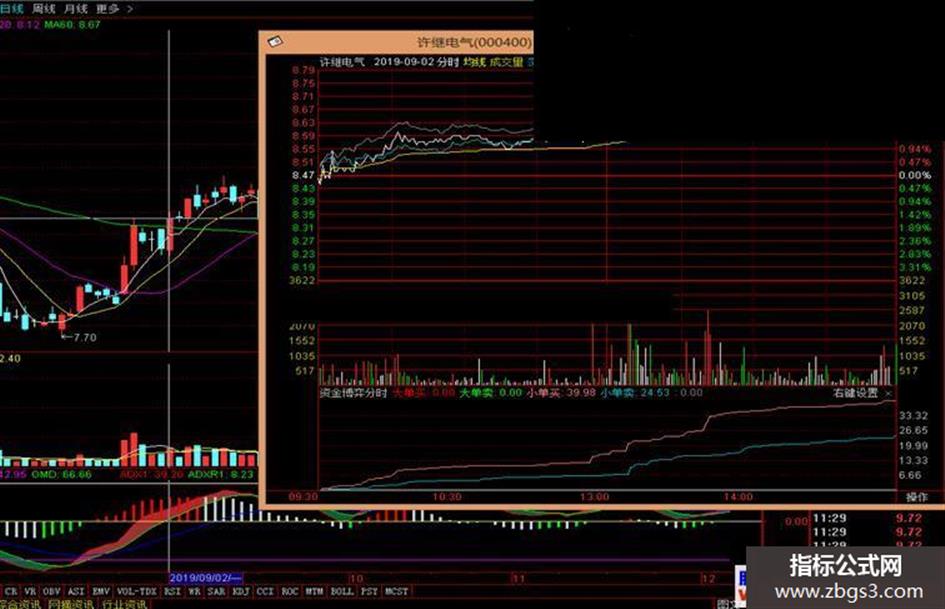Viewport: 945px width, 609px height.
Task: Click the 8.47 reference price label
Action: coord(303,175)
